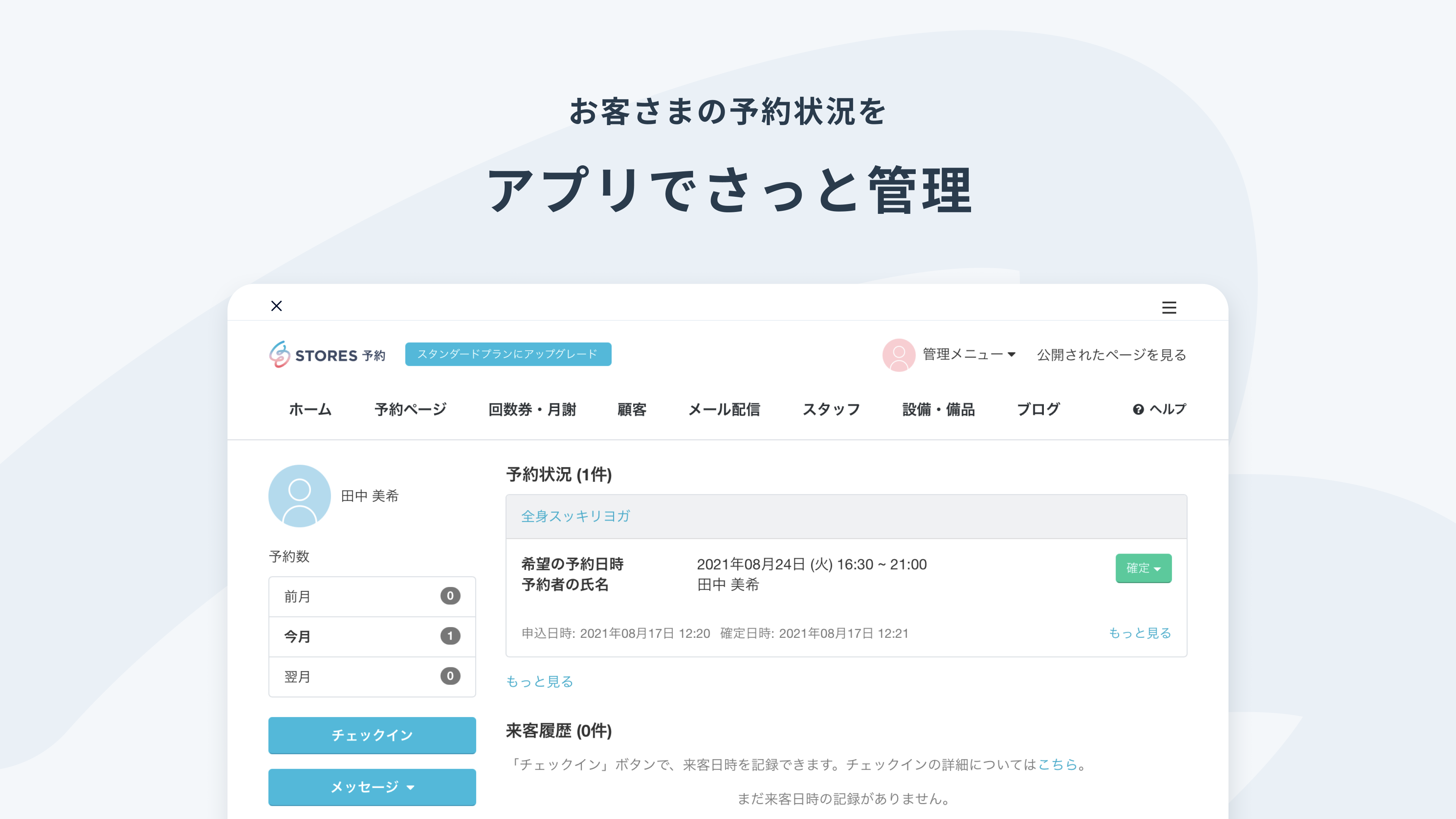The width and height of the screenshot is (1456, 819).
Task: Click スタンダードプランにアップグレード button
Action: click(508, 354)
